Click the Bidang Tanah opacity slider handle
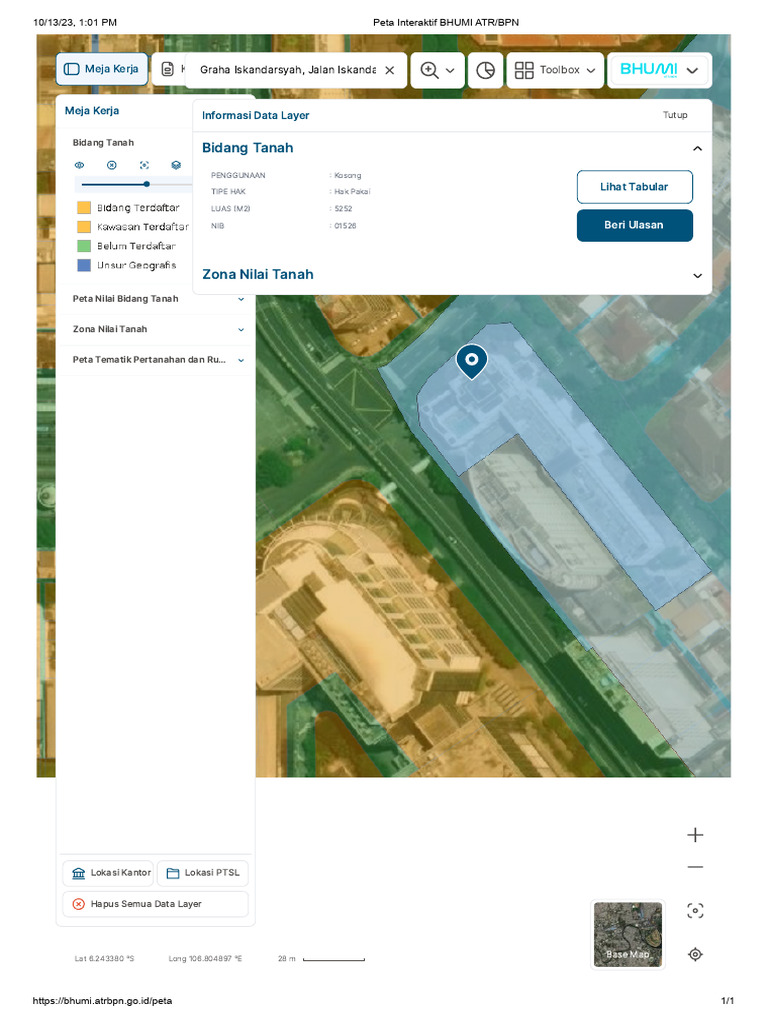Image resolution: width=768 pixels, height=1024 pixels. point(147,184)
